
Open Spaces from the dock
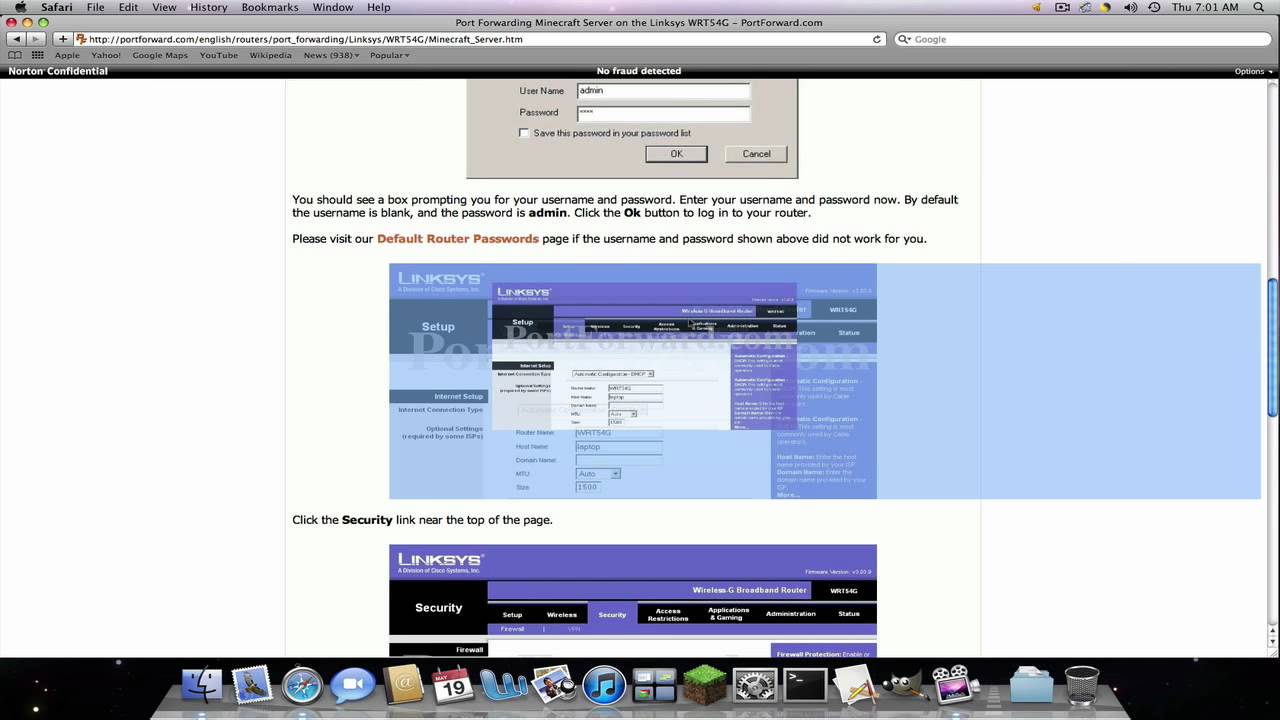pyautogui.click(x=654, y=686)
